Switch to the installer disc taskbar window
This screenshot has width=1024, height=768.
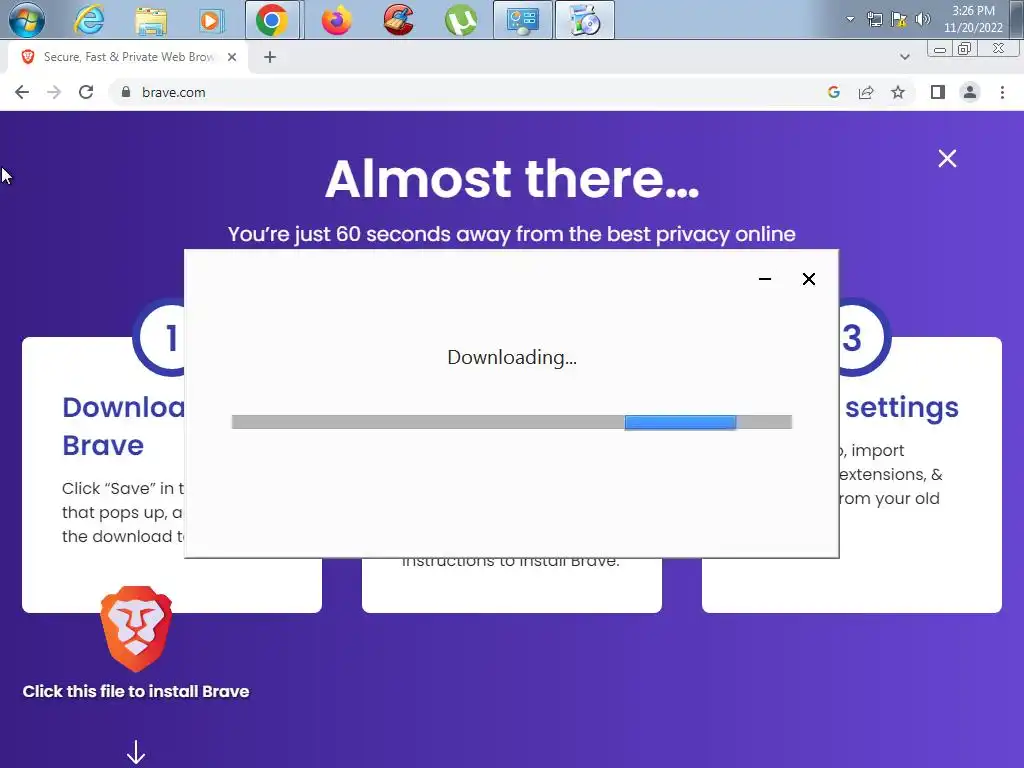click(x=584, y=20)
